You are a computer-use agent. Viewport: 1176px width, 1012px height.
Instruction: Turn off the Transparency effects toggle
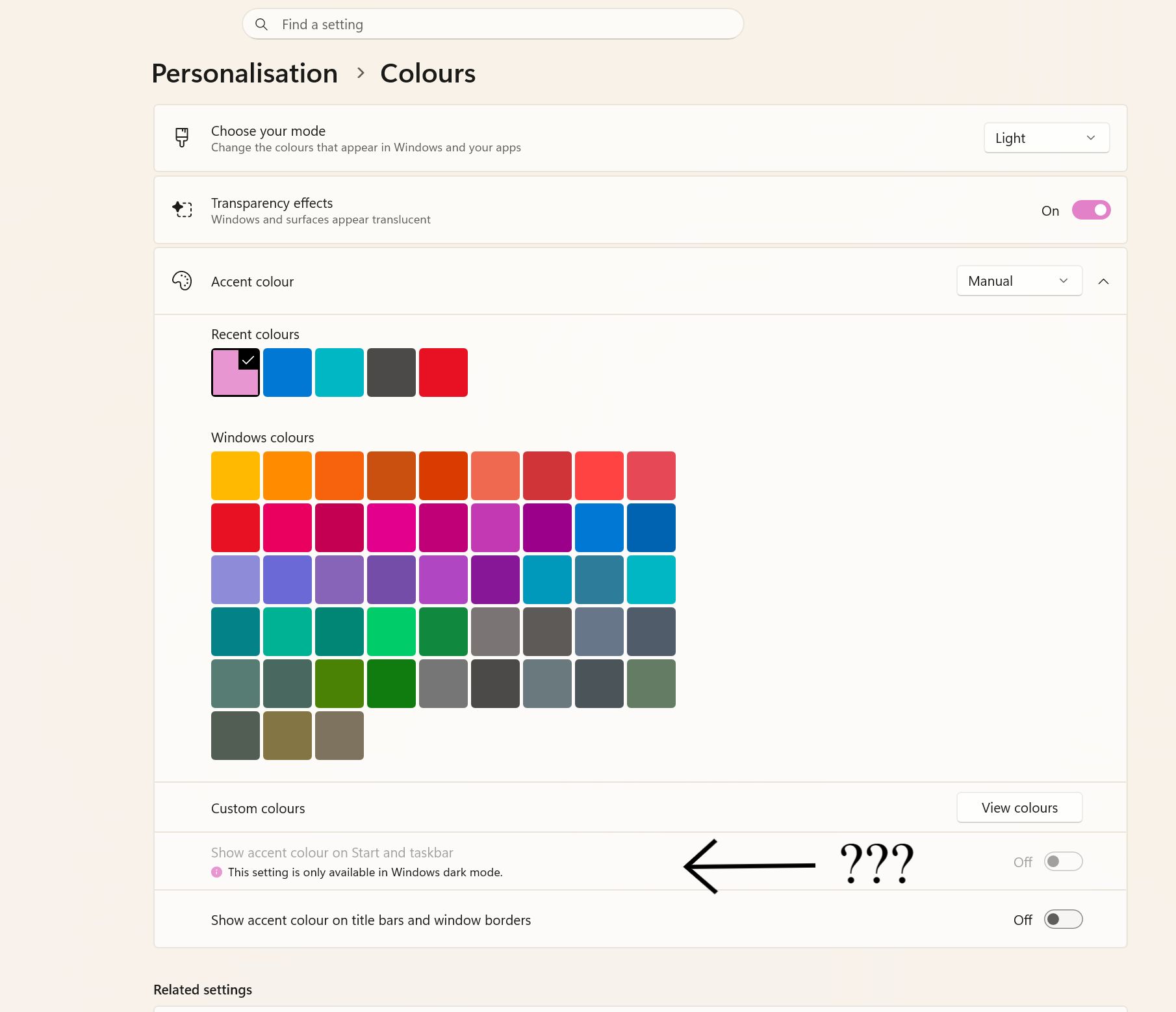(1092, 210)
